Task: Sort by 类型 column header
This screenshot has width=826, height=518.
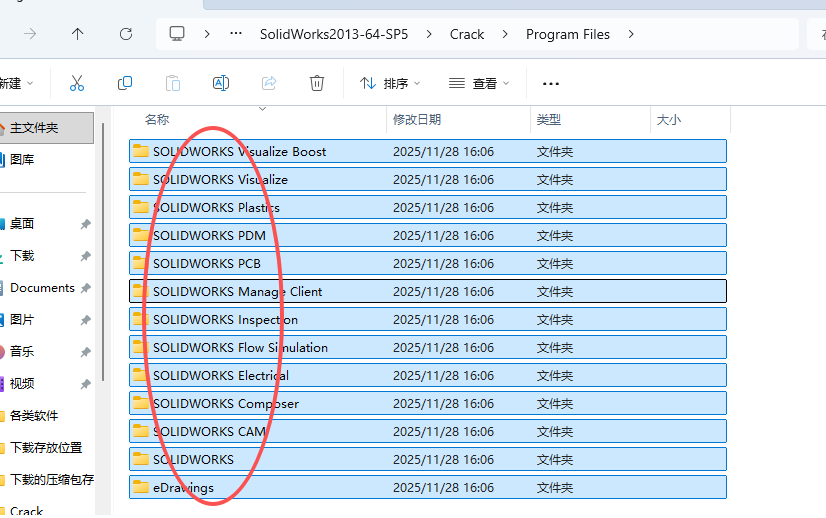Action: pyautogui.click(x=548, y=120)
